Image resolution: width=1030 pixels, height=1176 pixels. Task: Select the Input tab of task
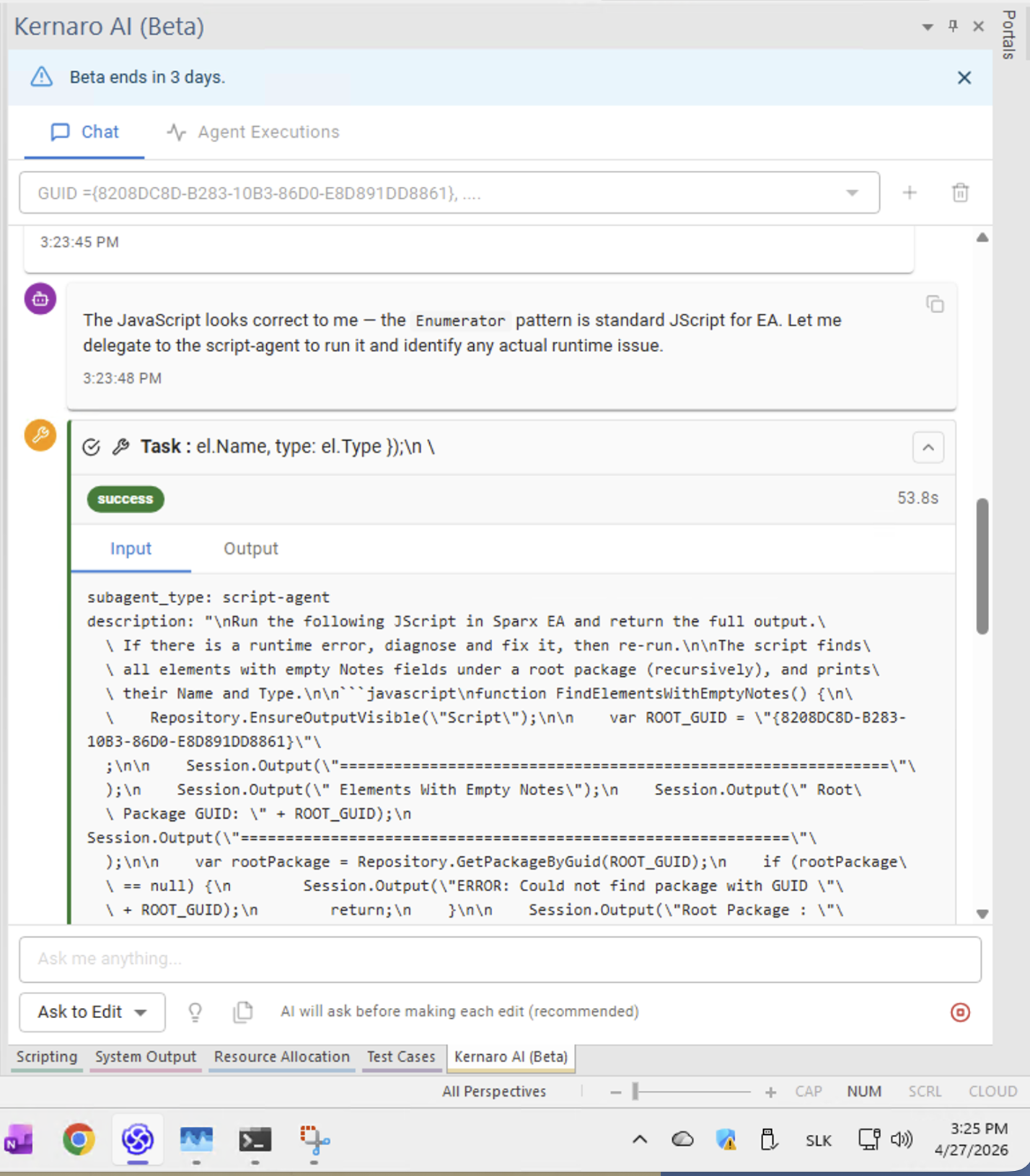pyautogui.click(x=131, y=549)
